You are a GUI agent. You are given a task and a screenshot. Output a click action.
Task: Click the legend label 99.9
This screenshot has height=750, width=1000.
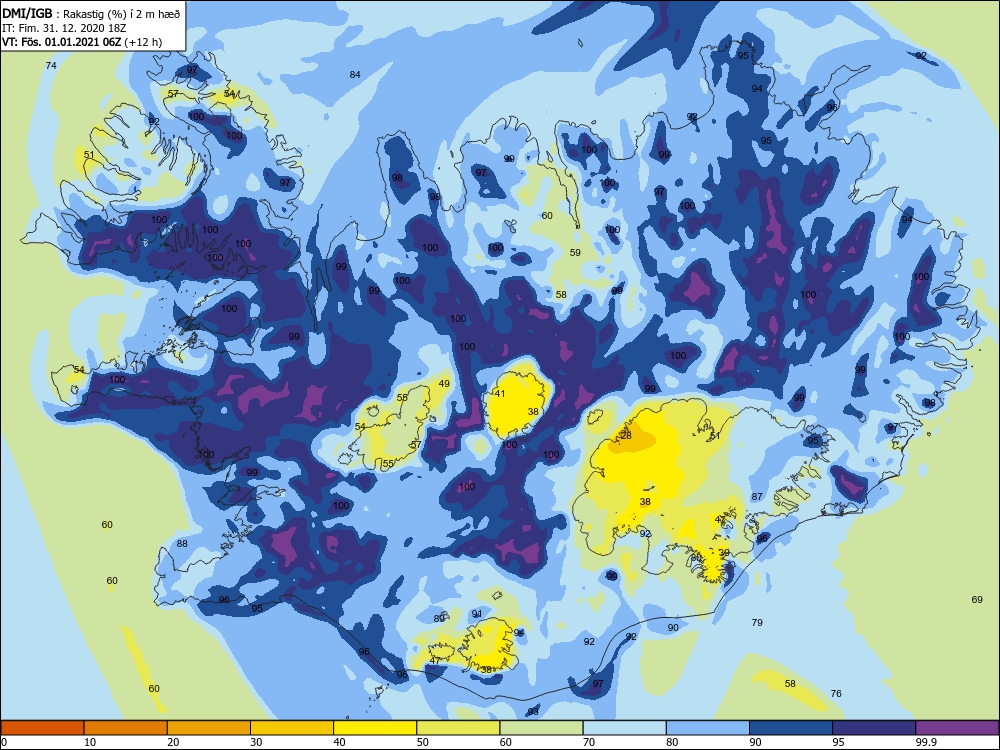pyautogui.click(x=927, y=742)
